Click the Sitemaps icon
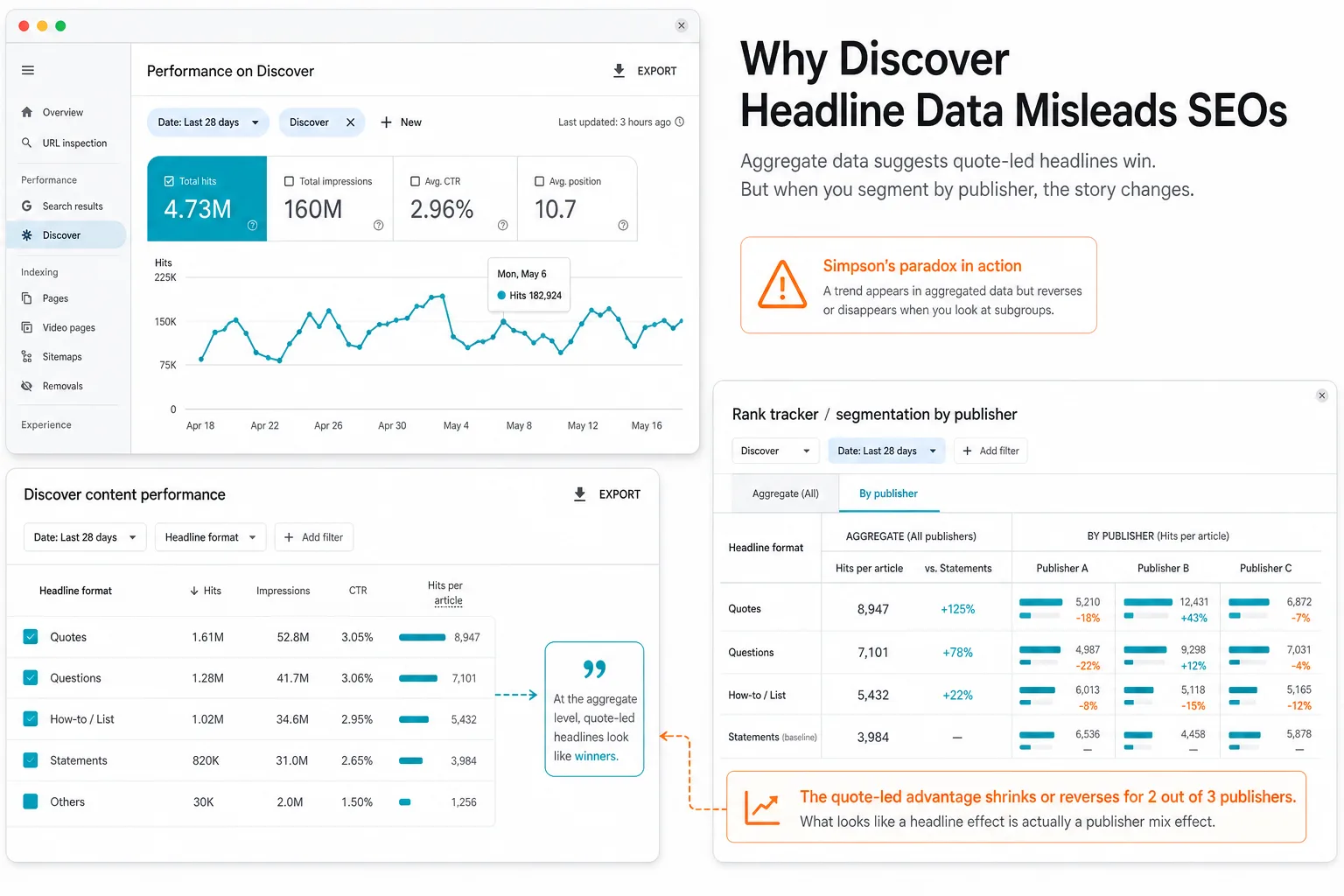Viewport: 1344px width, 896px height. 27,356
